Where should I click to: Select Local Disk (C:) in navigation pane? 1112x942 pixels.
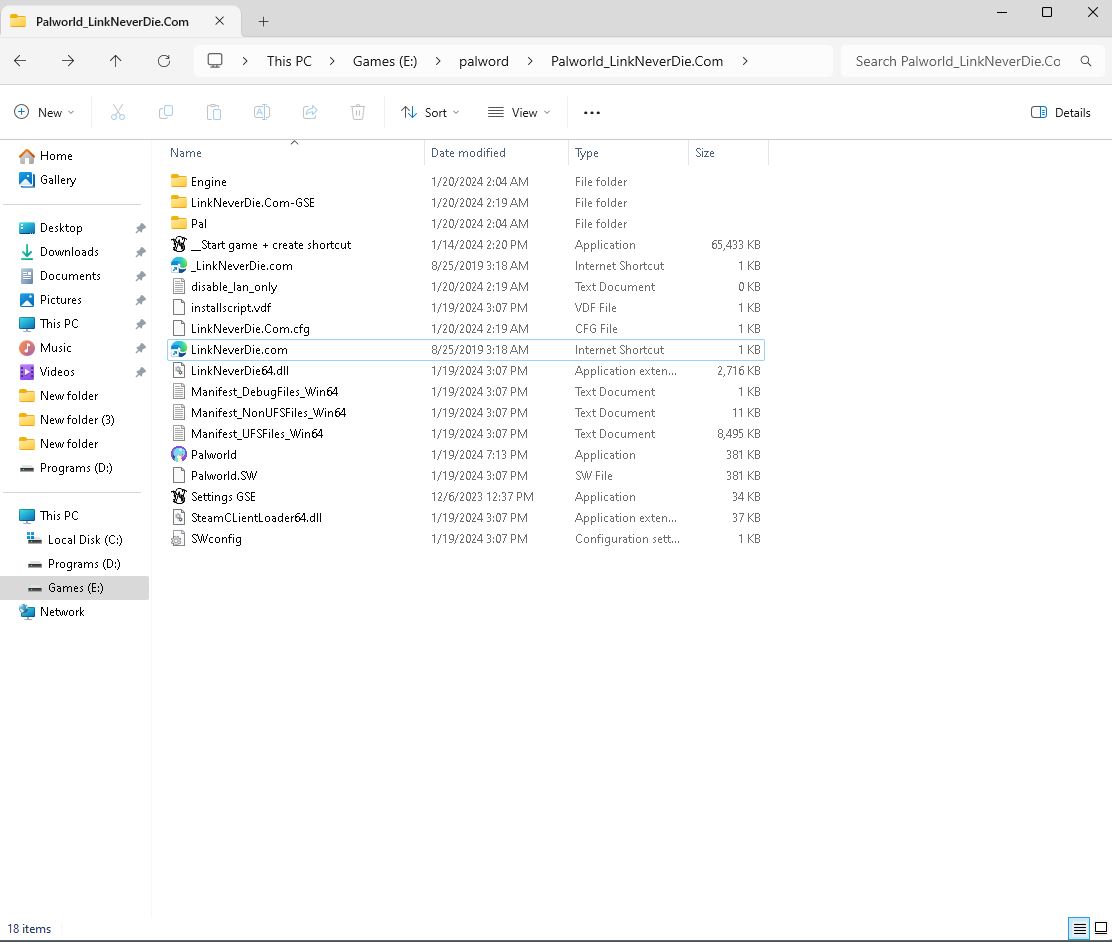point(85,540)
